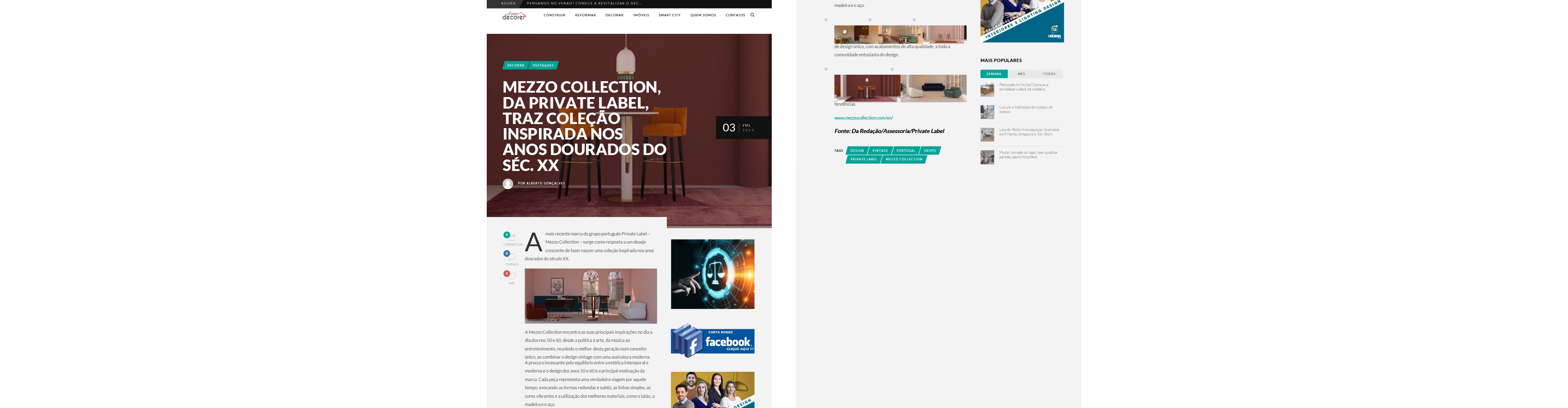The height and width of the screenshot is (408, 1568).
Task: Click the comment bubble icon above Comente
Action: [512, 257]
